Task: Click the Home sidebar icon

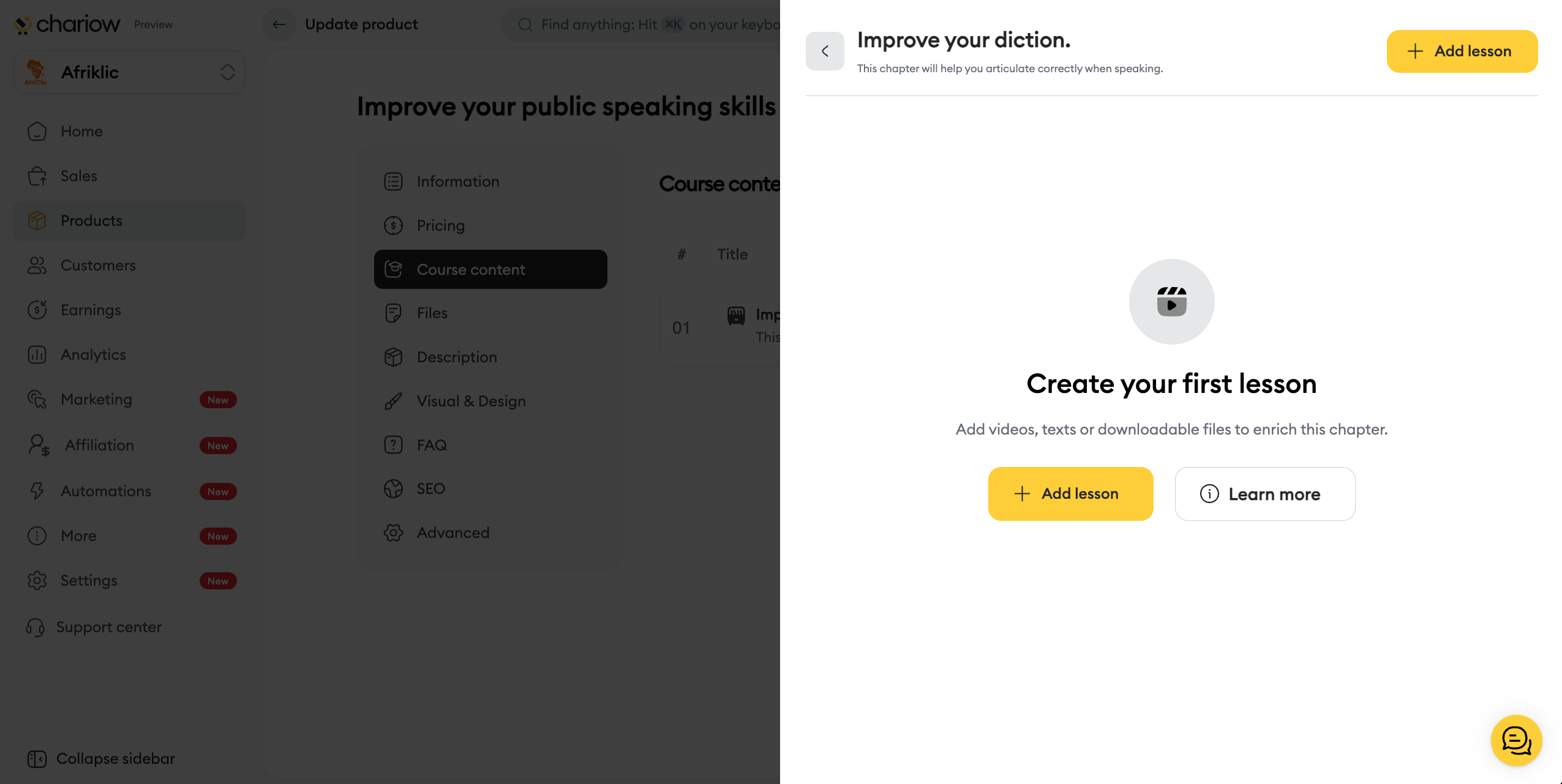Action: pos(37,132)
